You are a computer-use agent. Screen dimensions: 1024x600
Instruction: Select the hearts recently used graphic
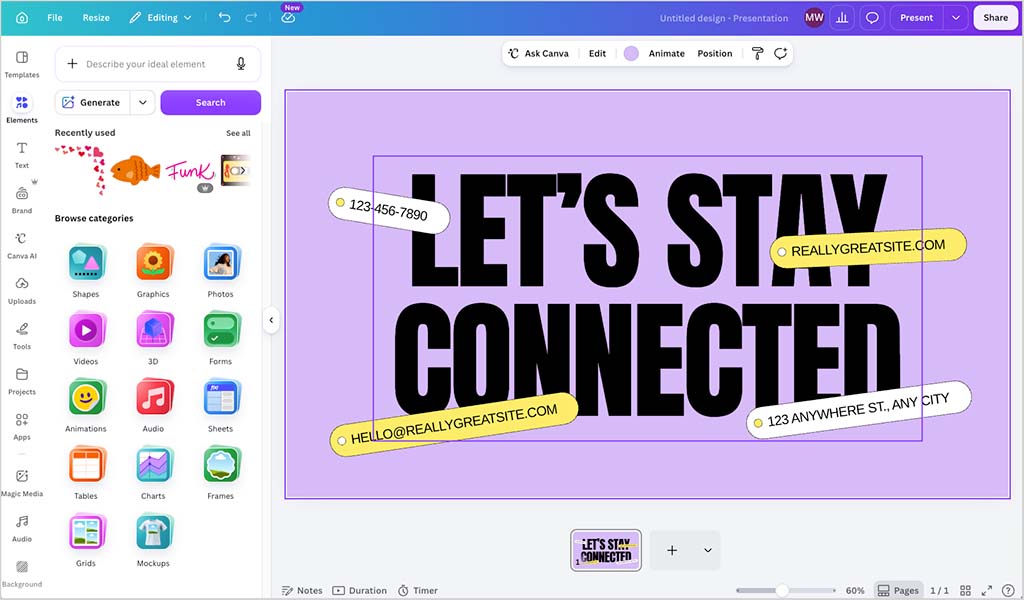[80, 169]
